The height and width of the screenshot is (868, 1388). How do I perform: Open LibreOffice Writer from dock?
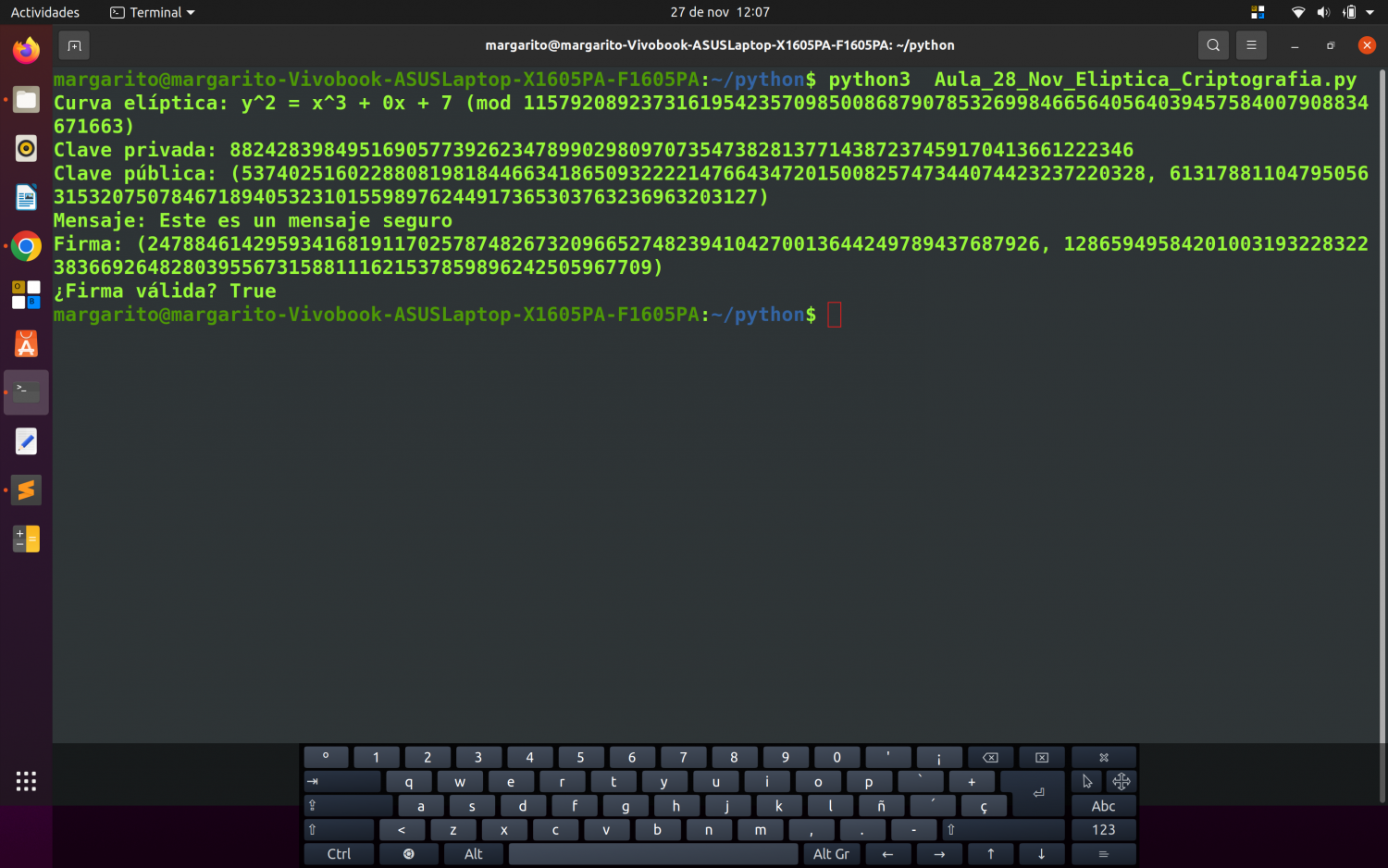click(26, 197)
